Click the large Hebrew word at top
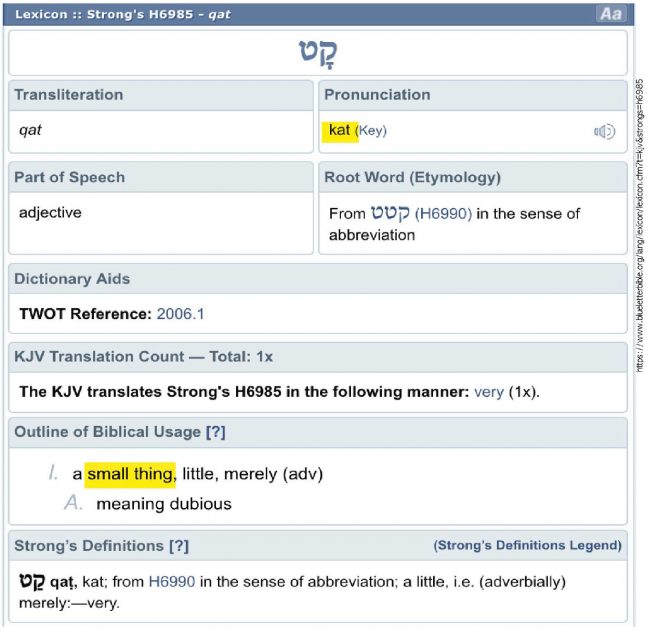Viewport: 650px width, 632px height. (318, 53)
